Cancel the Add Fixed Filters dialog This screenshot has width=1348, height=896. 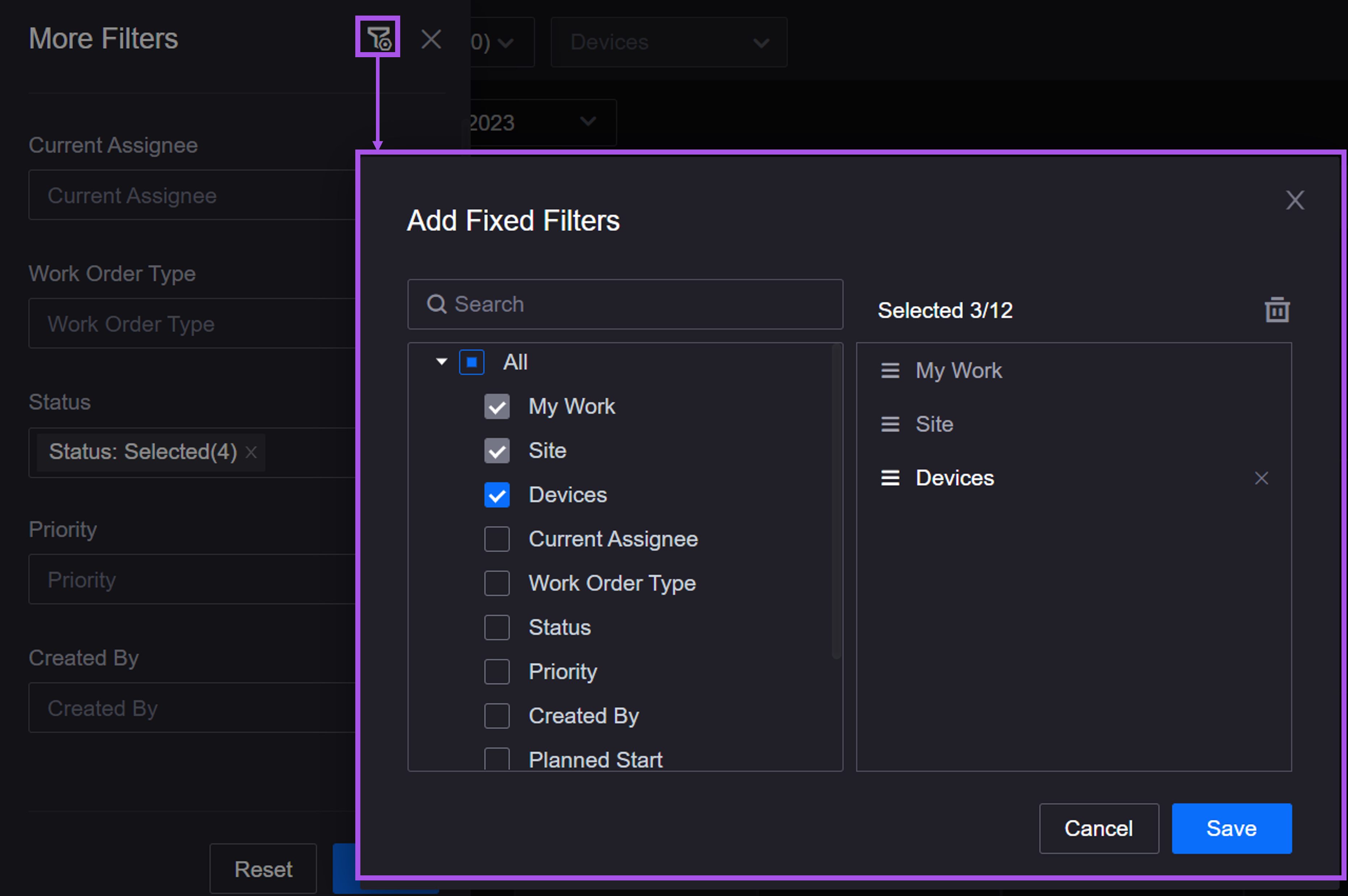click(x=1098, y=828)
